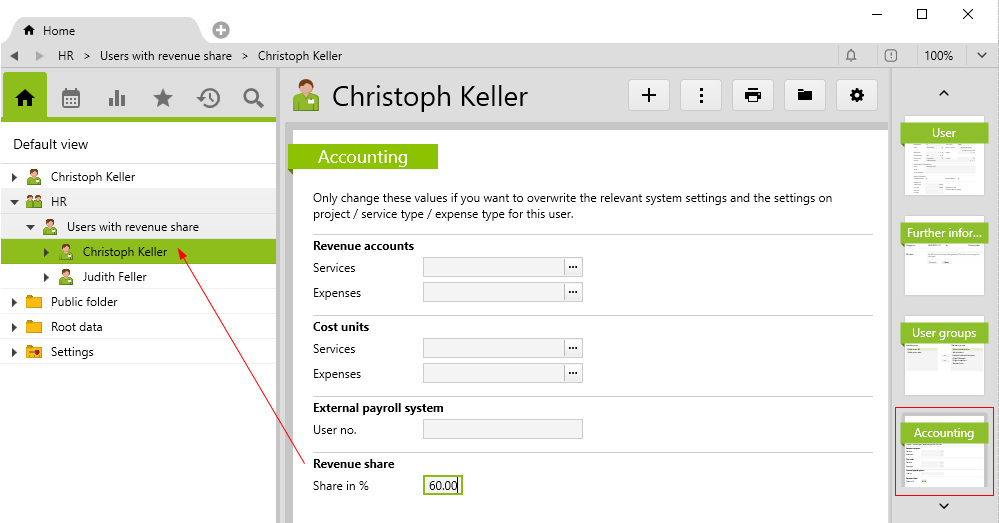The height and width of the screenshot is (523, 999).
Task: Click the Share in % input field
Action: click(442, 486)
